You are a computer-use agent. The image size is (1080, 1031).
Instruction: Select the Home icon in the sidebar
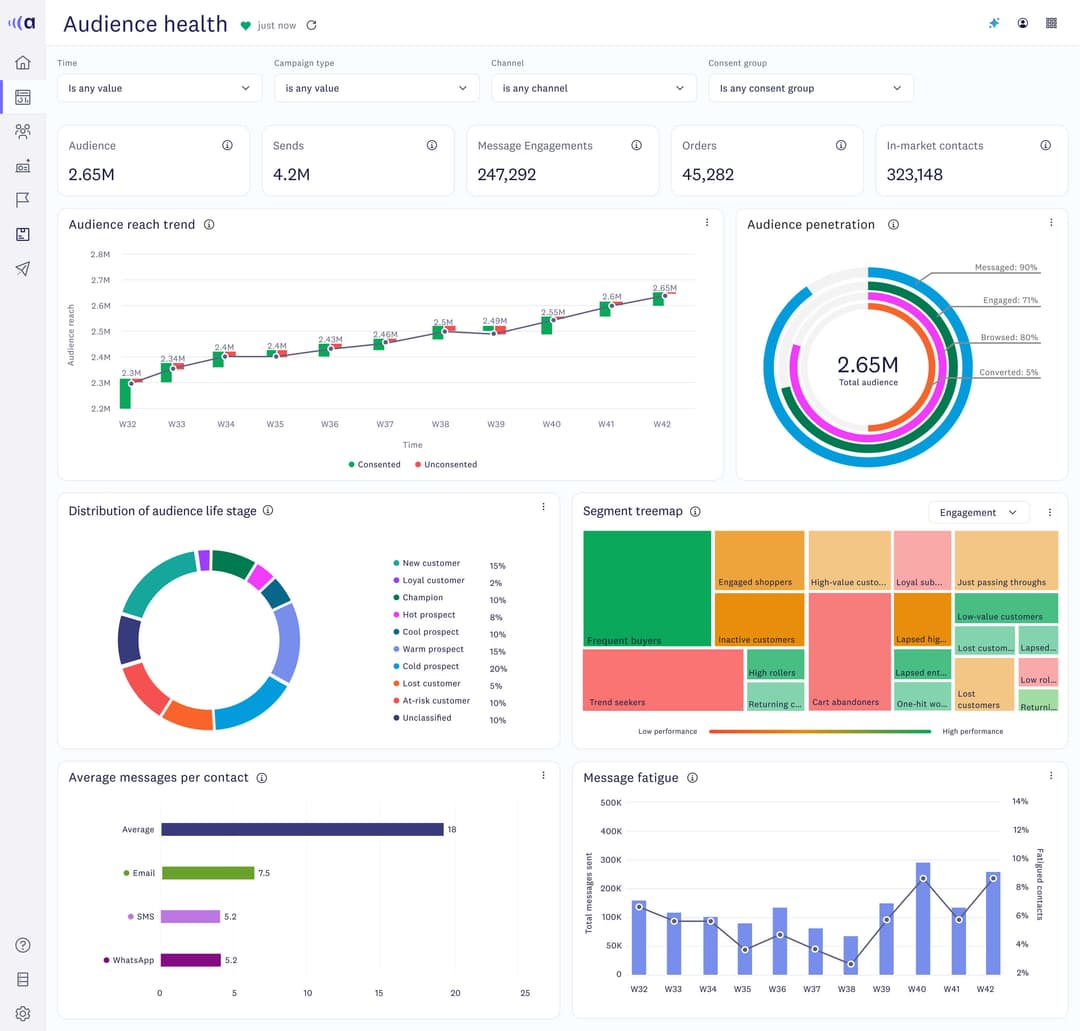[x=22, y=62]
